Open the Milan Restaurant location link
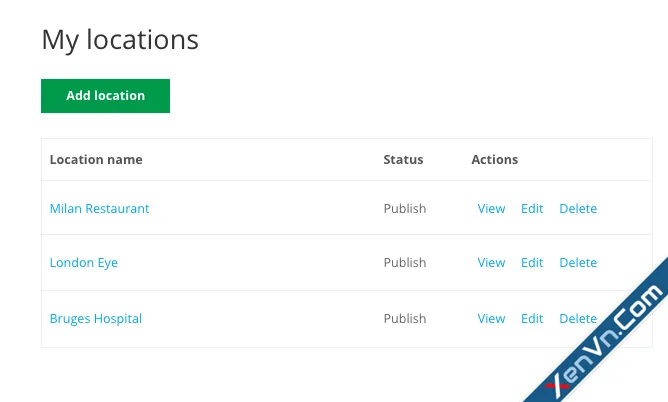The height and width of the screenshot is (402, 668). (x=99, y=209)
